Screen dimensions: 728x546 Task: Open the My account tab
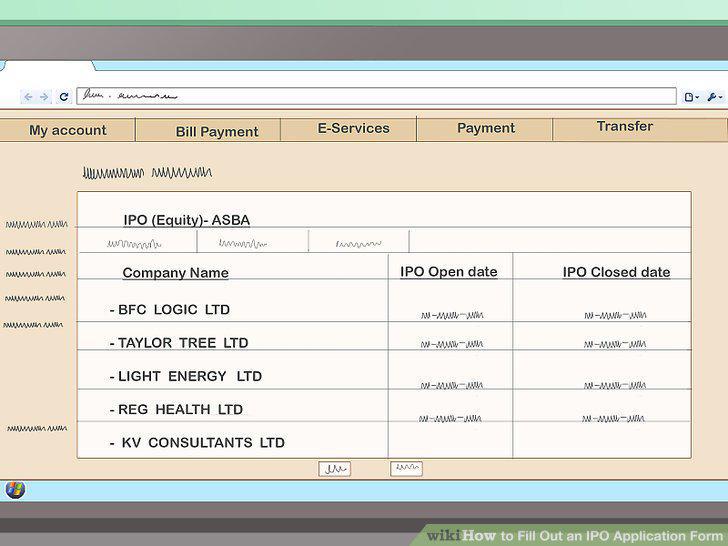tap(67, 130)
